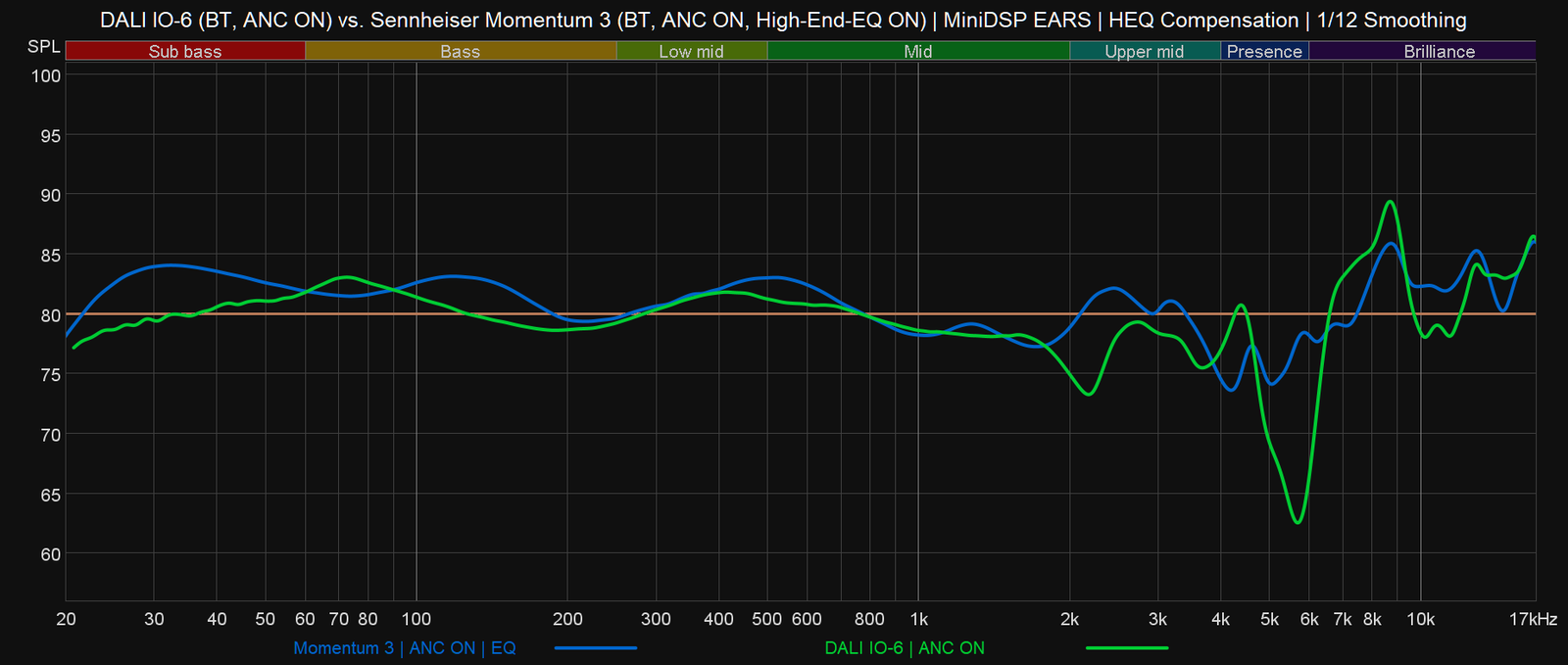Click the 100 label on the SPL axis

coord(46,76)
